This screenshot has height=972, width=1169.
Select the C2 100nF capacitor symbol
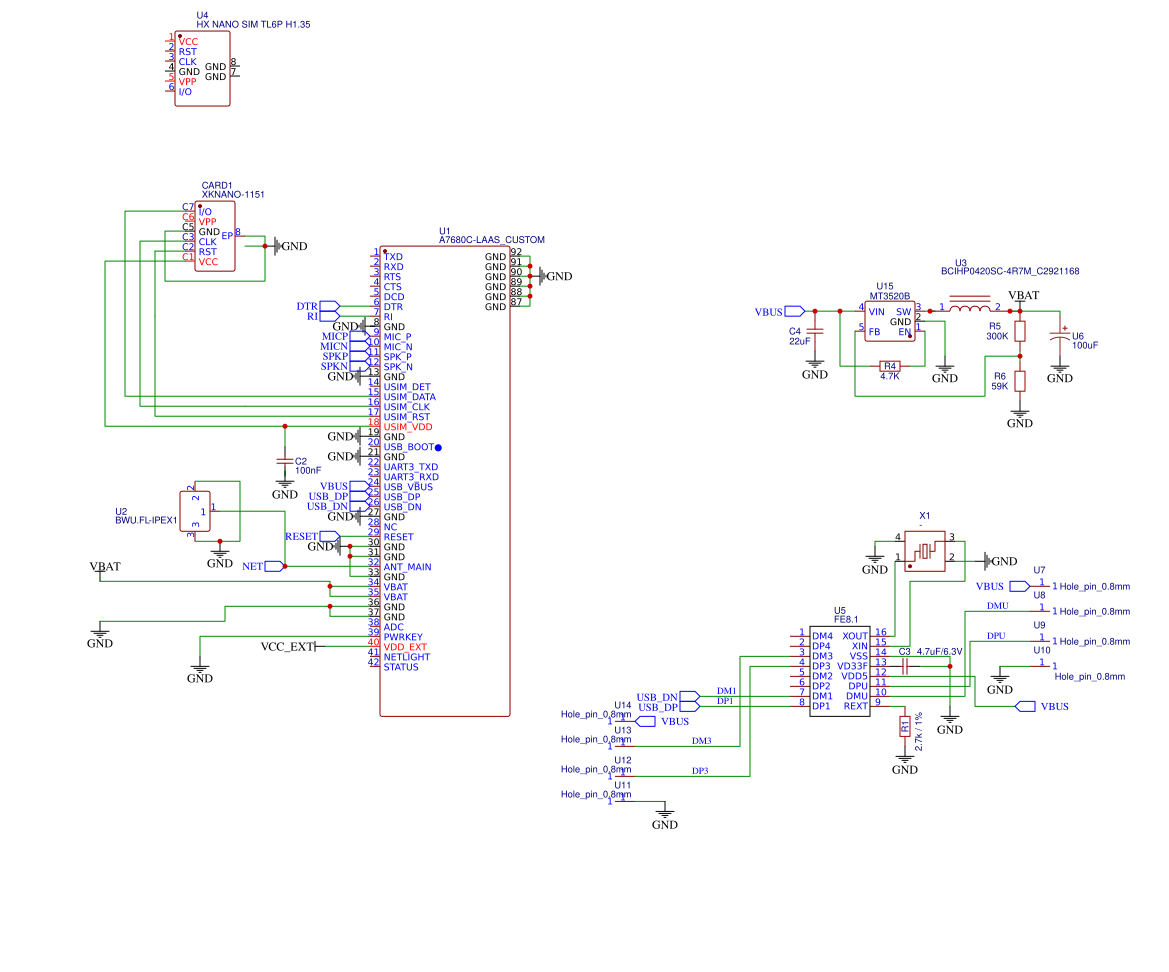coord(285,461)
